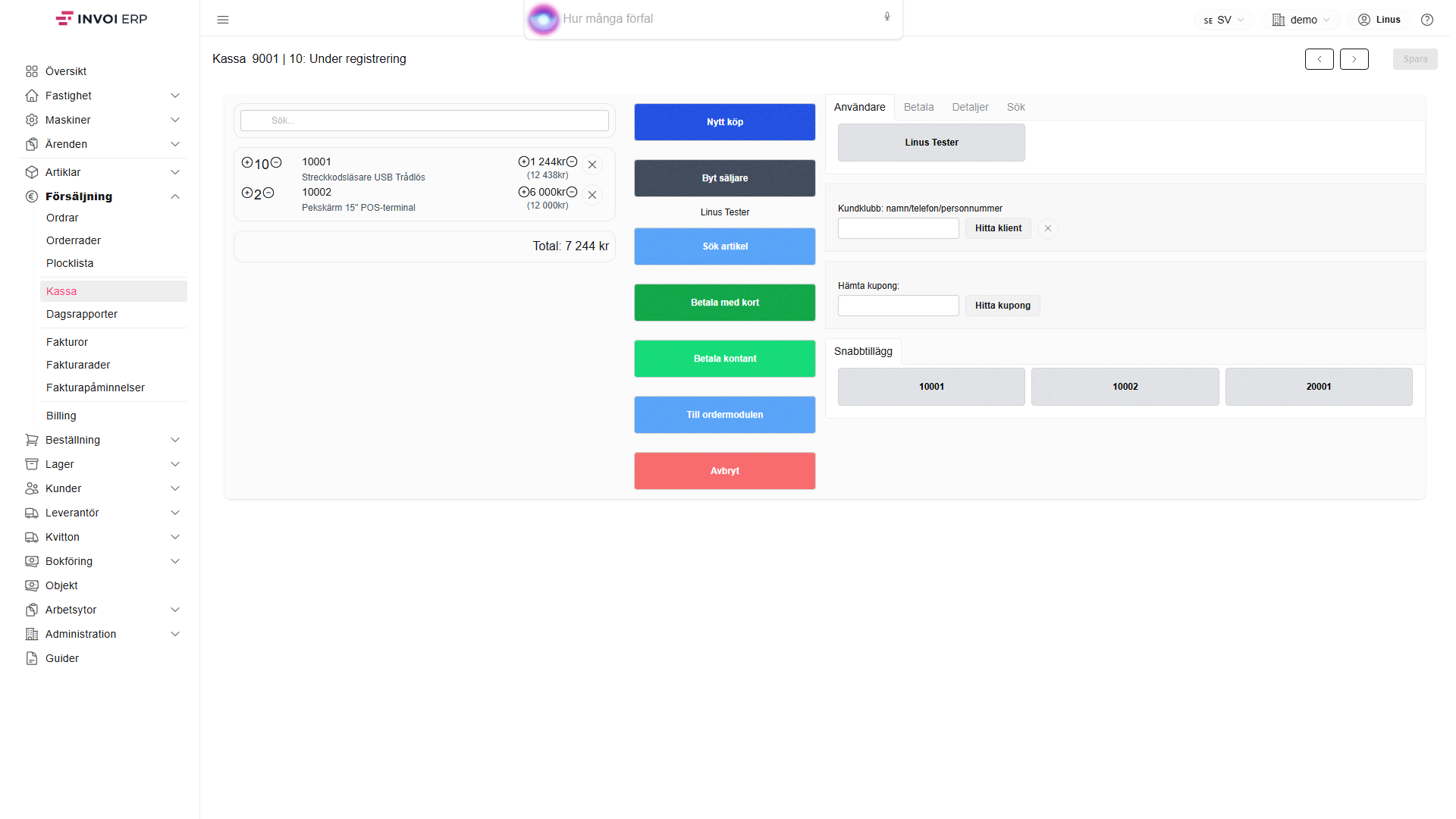Click the AI assistant orb icon
1456x819 pixels.
pyautogui.click(x=543, y=19)
